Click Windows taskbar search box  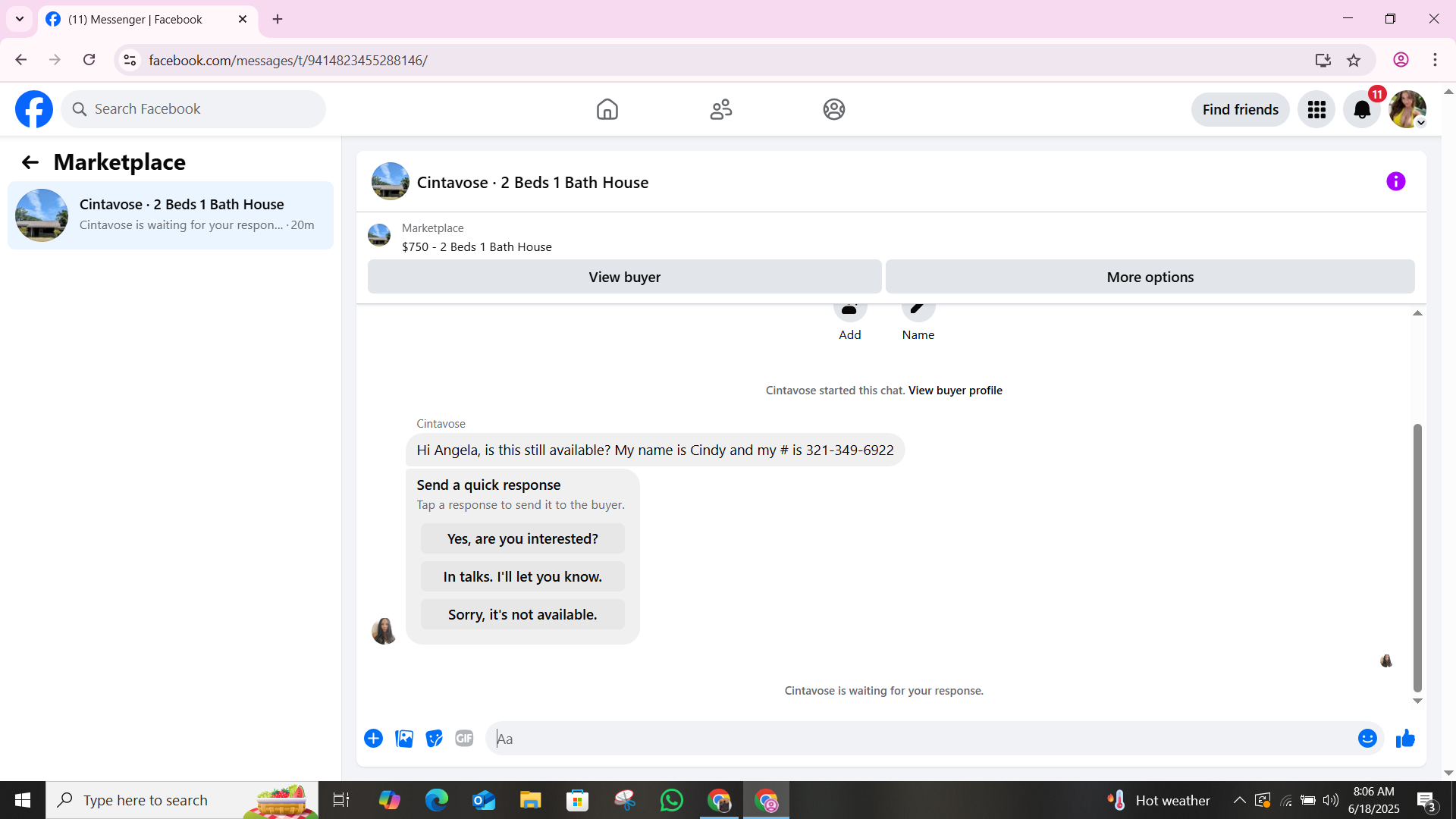tap(182, 800)
